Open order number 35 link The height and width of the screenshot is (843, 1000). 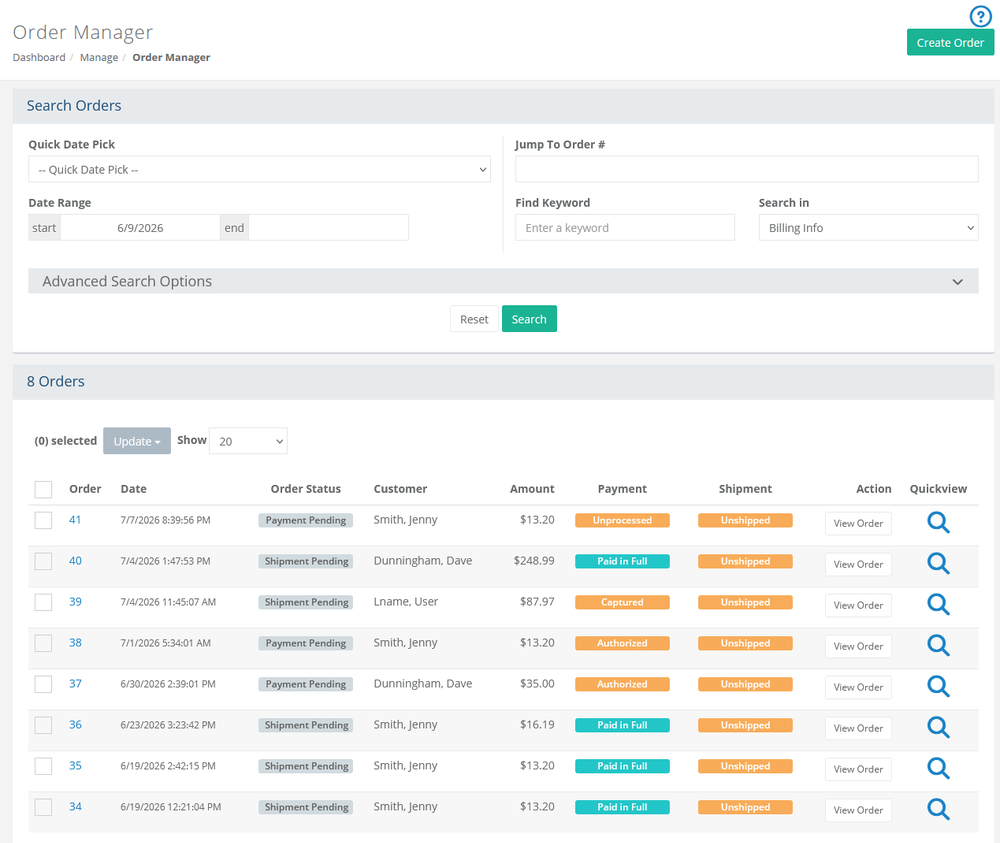point(75,765)
